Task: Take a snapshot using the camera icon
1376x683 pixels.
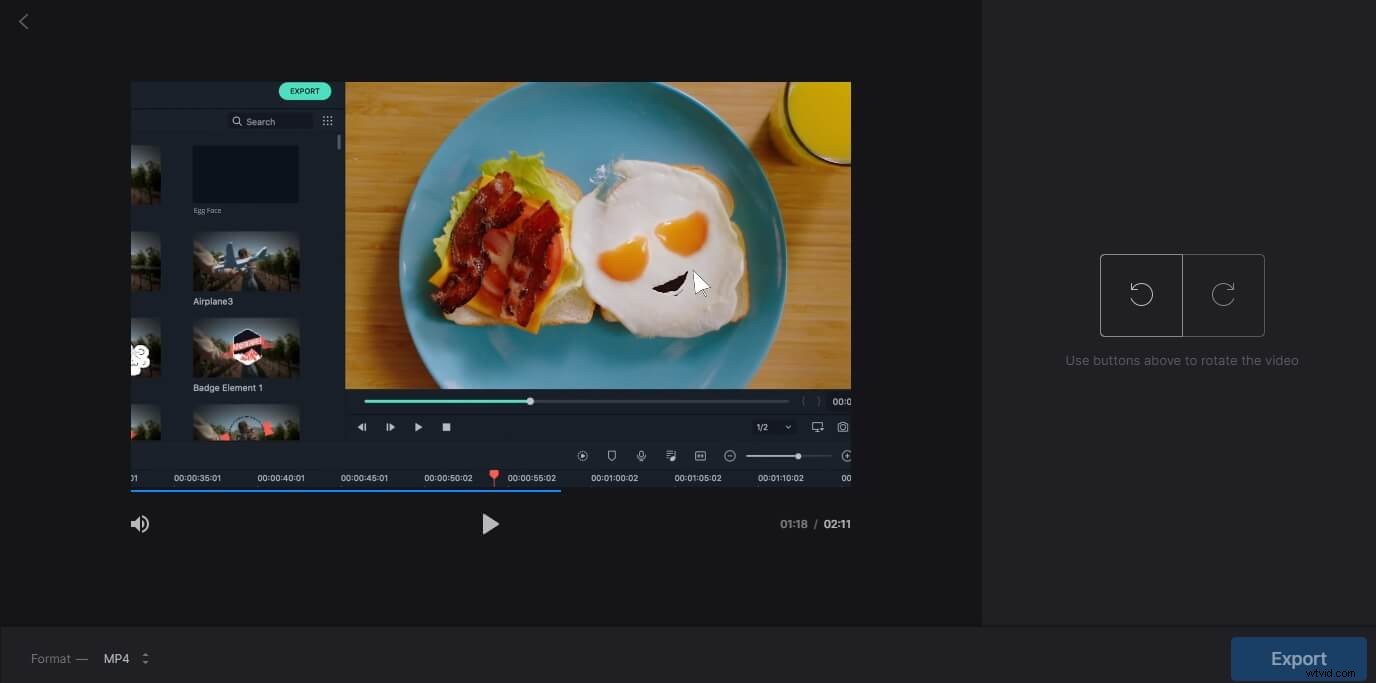Action: pos(843,427)
